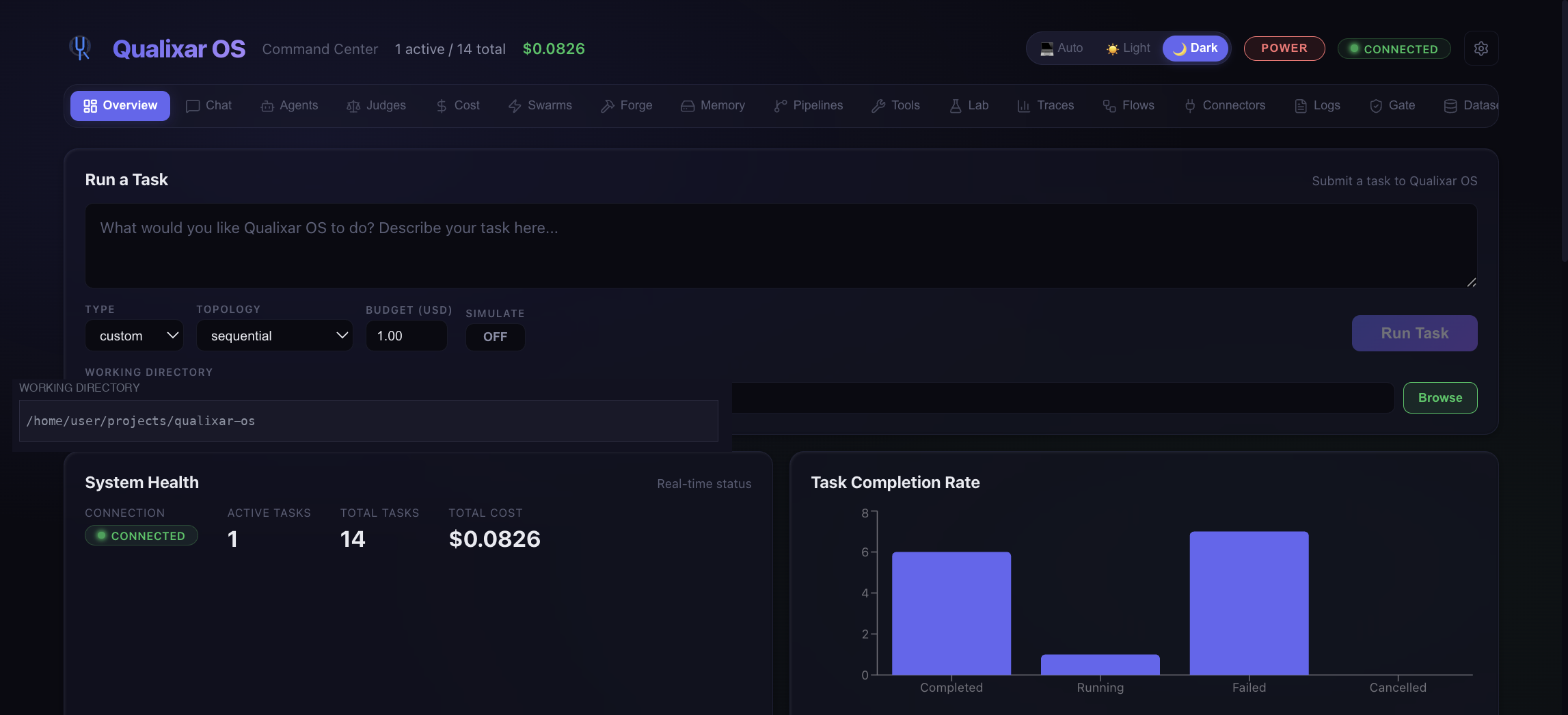Toggle the POWER mode button
Viewport: 1568px width, 715px height.
tap(1284, 49)
